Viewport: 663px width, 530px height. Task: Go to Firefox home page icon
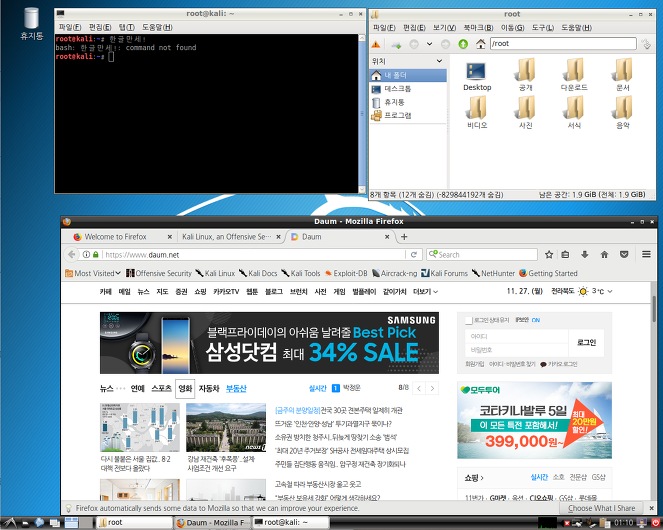[604, 255]
